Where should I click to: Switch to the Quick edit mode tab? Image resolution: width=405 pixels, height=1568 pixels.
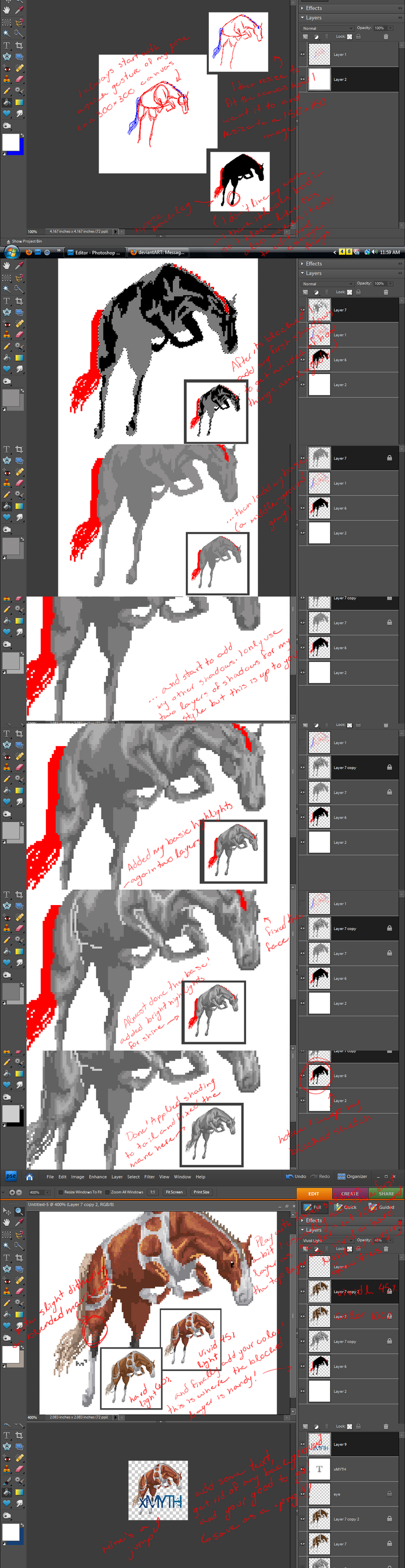345,1208
